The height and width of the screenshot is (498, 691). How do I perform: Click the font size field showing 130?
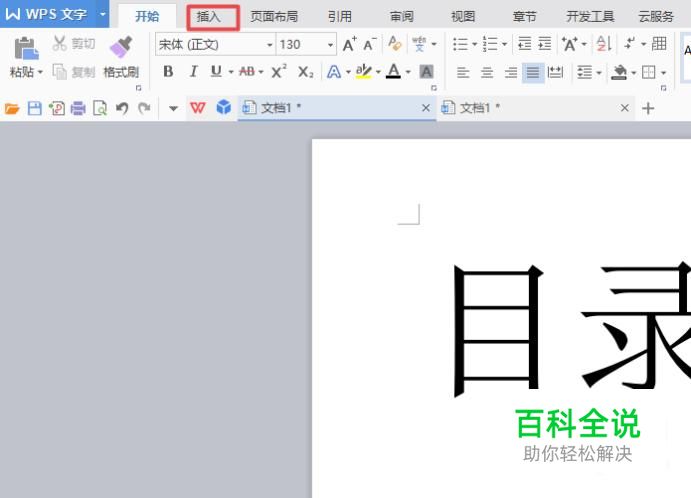(301, 45)
